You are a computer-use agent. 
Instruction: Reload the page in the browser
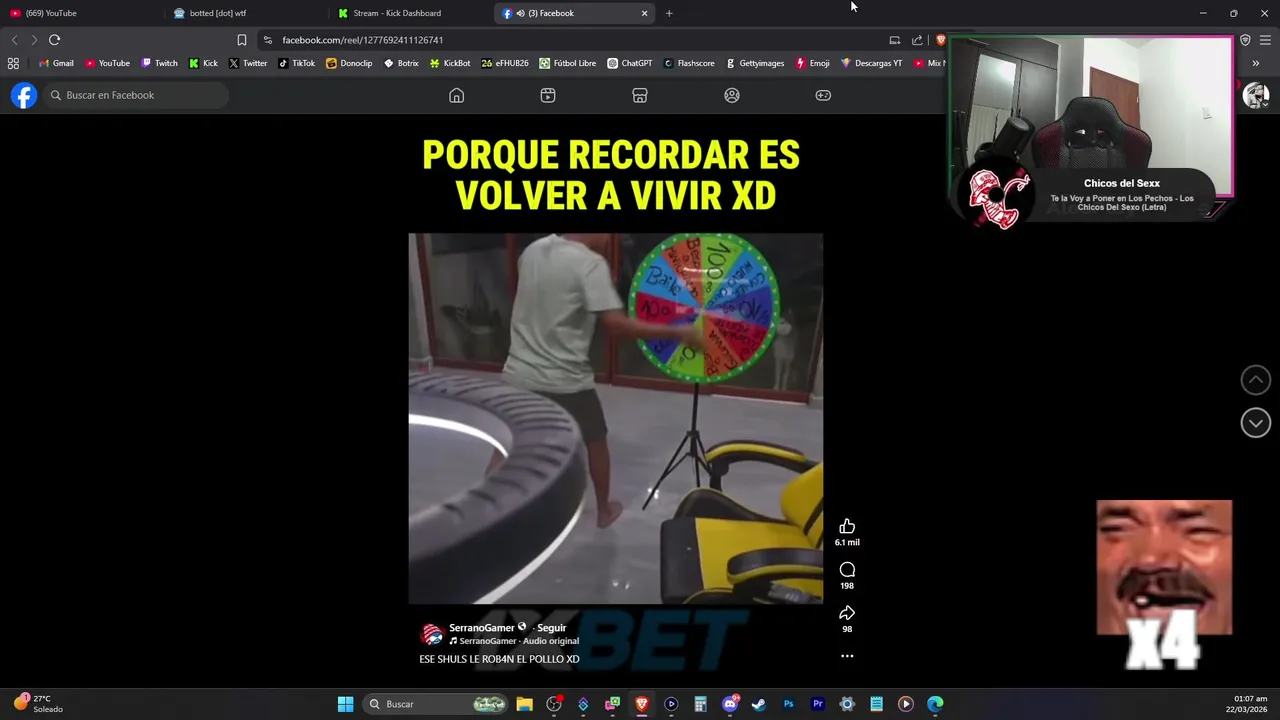coord(54,40)
